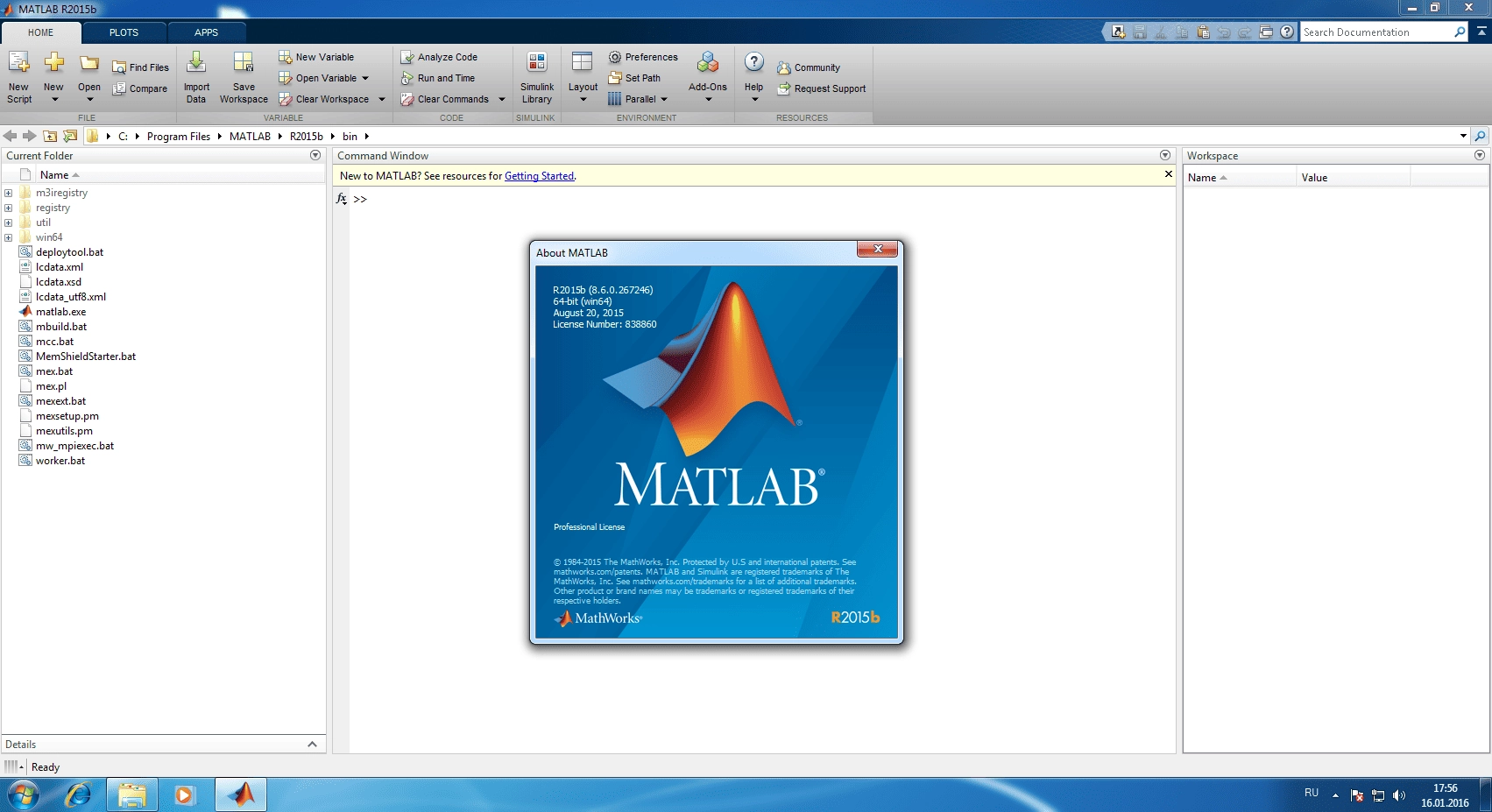Click Set Path
The image size is (1492, 812).
point(634,78)
